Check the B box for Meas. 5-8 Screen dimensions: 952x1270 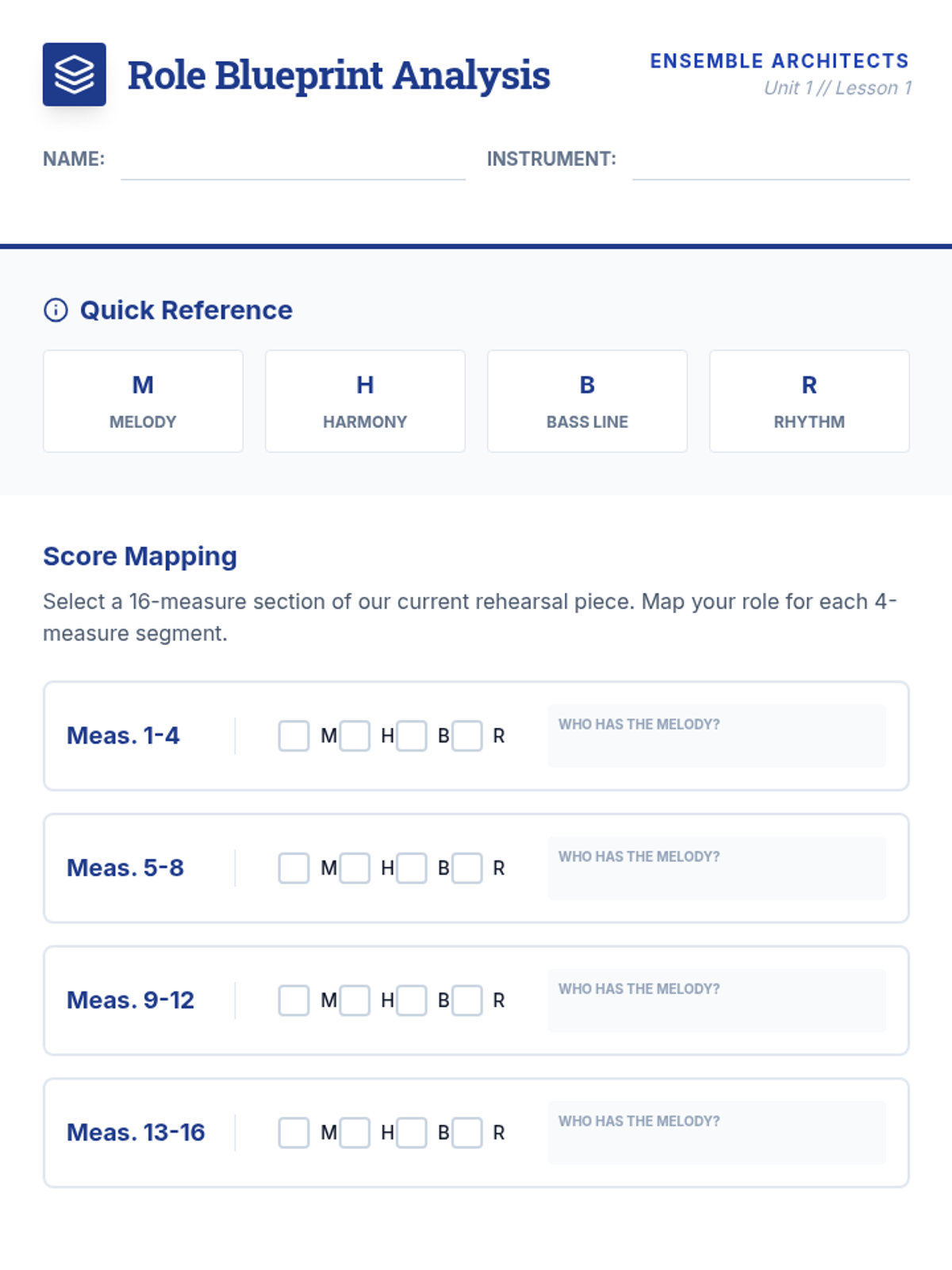pos(412,868)
